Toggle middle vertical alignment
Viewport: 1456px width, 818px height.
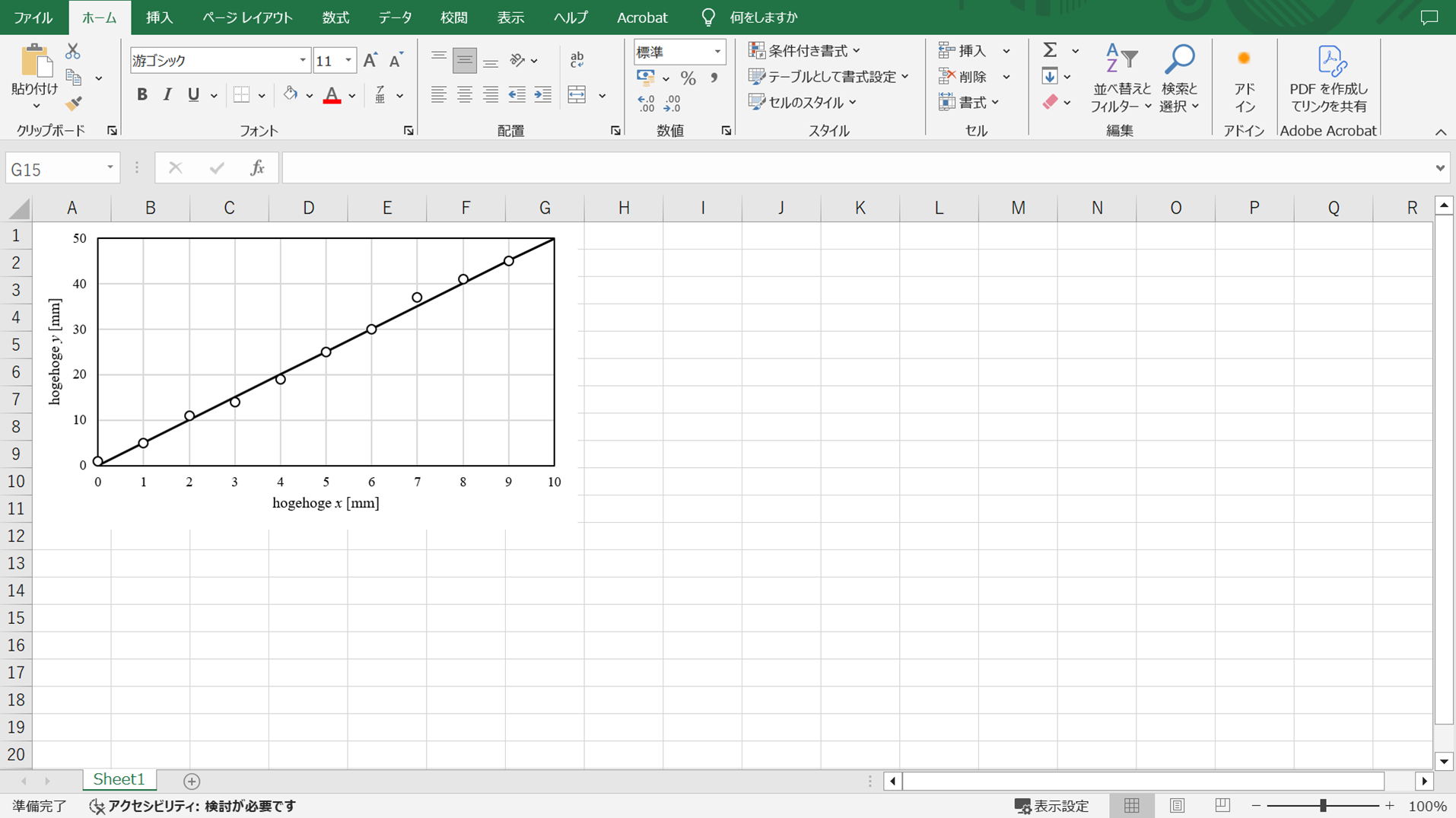[465, 60]
